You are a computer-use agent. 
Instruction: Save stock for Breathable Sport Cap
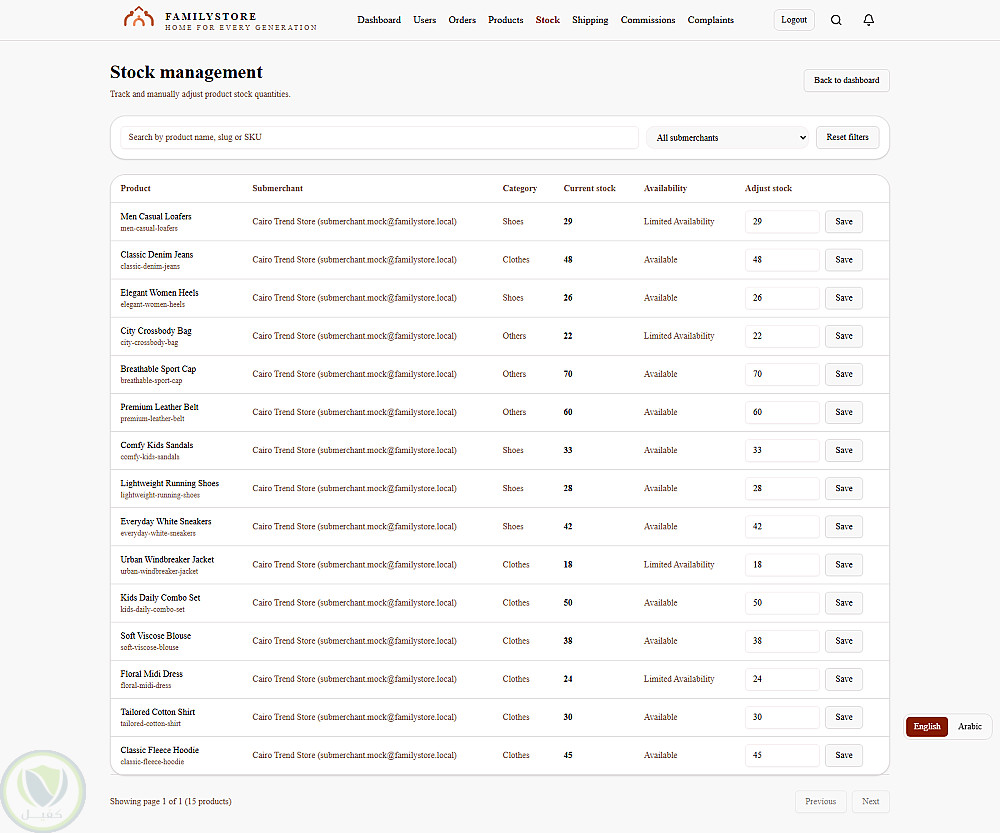pyautogui.click(x=844, y=374)
